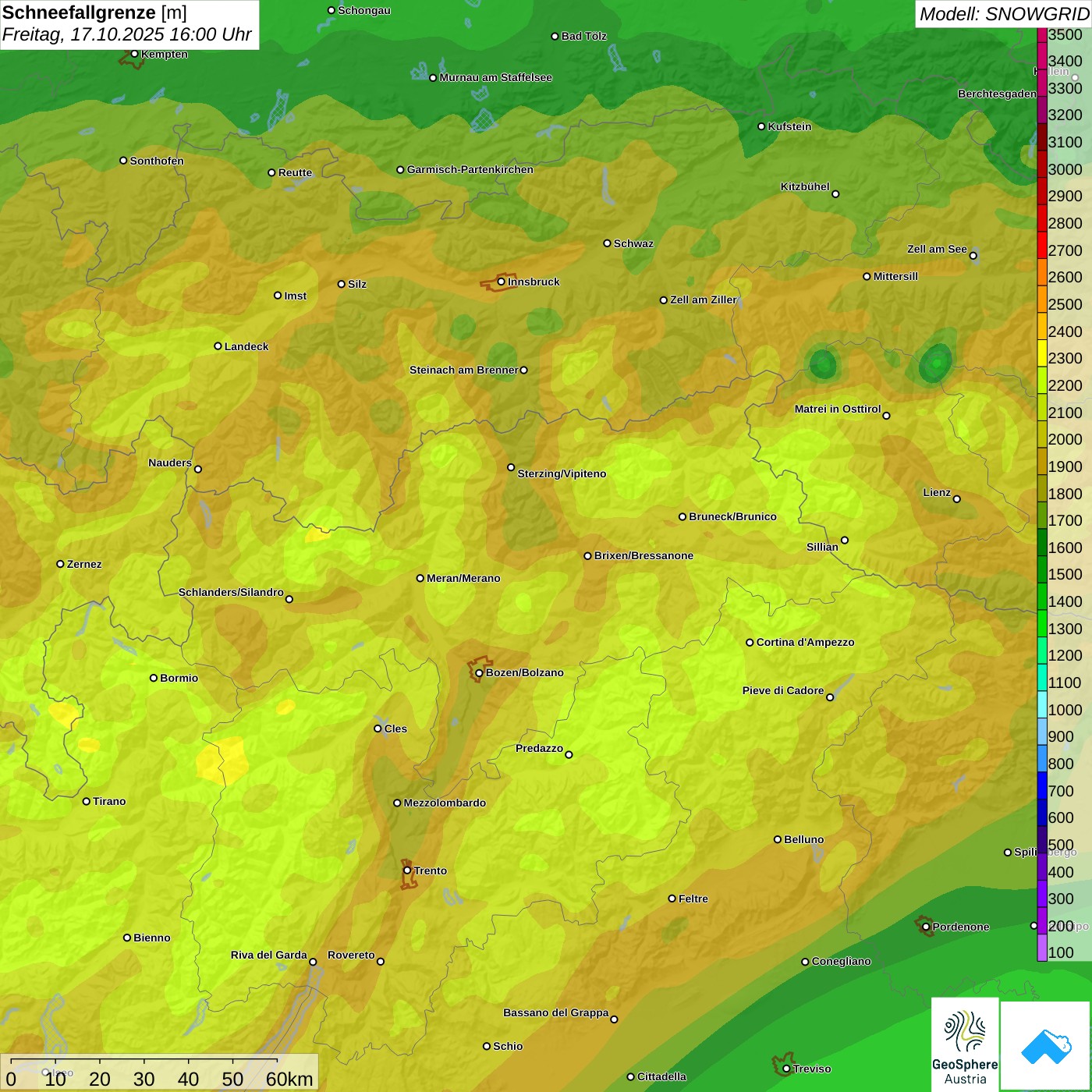Click the Treviso city marker
Image resolution: width=1092 pixels, height=1092 pixels.
tap(786, 1069)
